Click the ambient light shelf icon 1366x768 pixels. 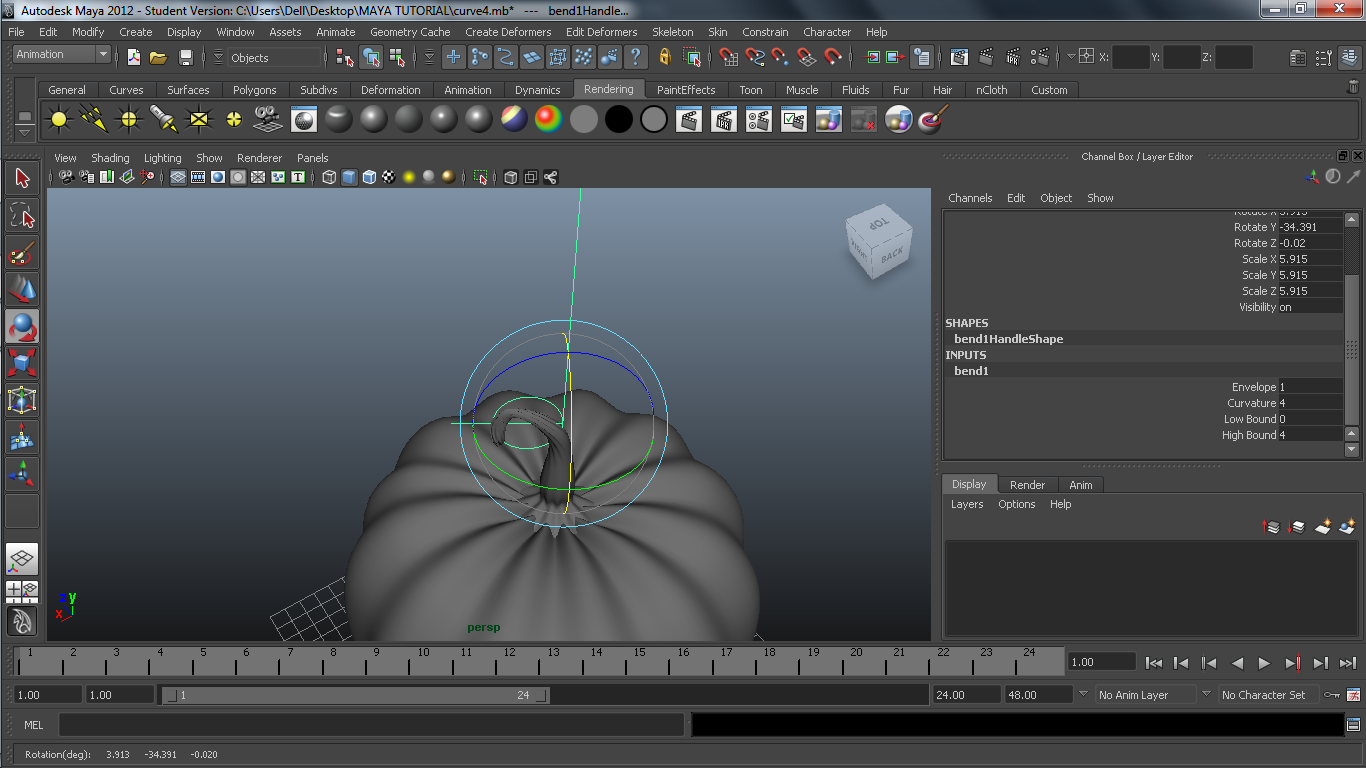tap(59, 120)
